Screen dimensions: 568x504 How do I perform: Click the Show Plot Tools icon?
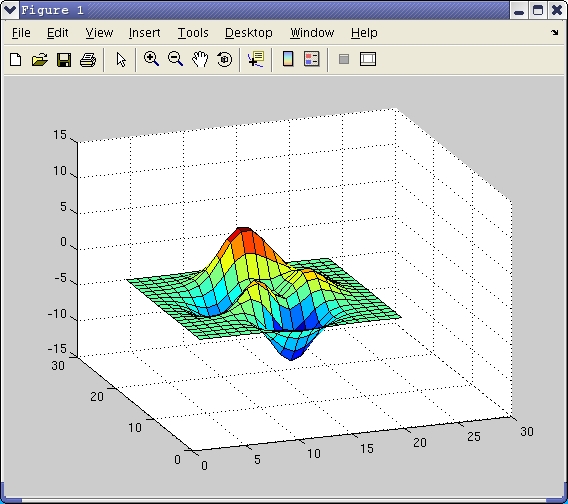point(368,59)
